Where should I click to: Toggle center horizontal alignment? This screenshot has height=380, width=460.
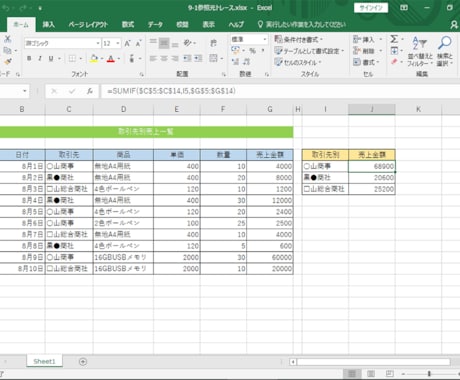pos(164,59)
